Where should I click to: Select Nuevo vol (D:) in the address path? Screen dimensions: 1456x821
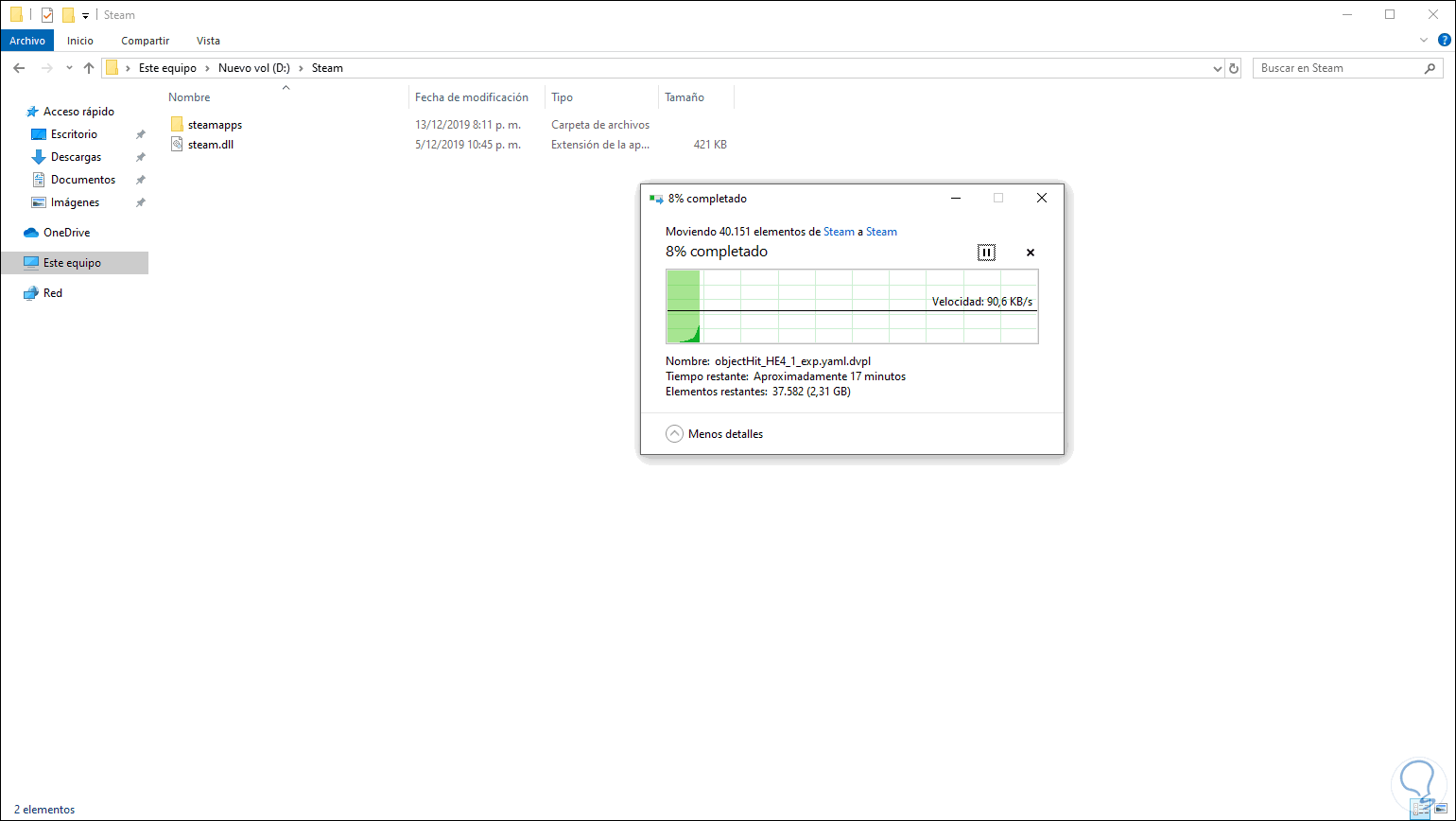click(254, 68)
